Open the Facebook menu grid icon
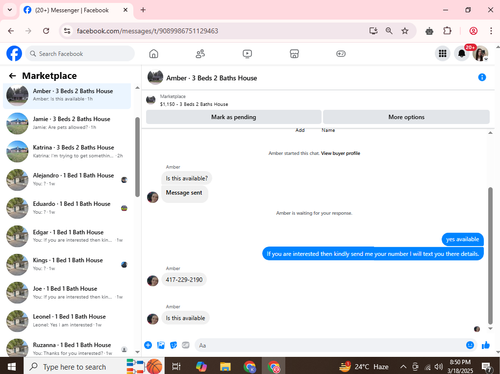The width and height of the screenshot is (500, 374). [443, 53]
